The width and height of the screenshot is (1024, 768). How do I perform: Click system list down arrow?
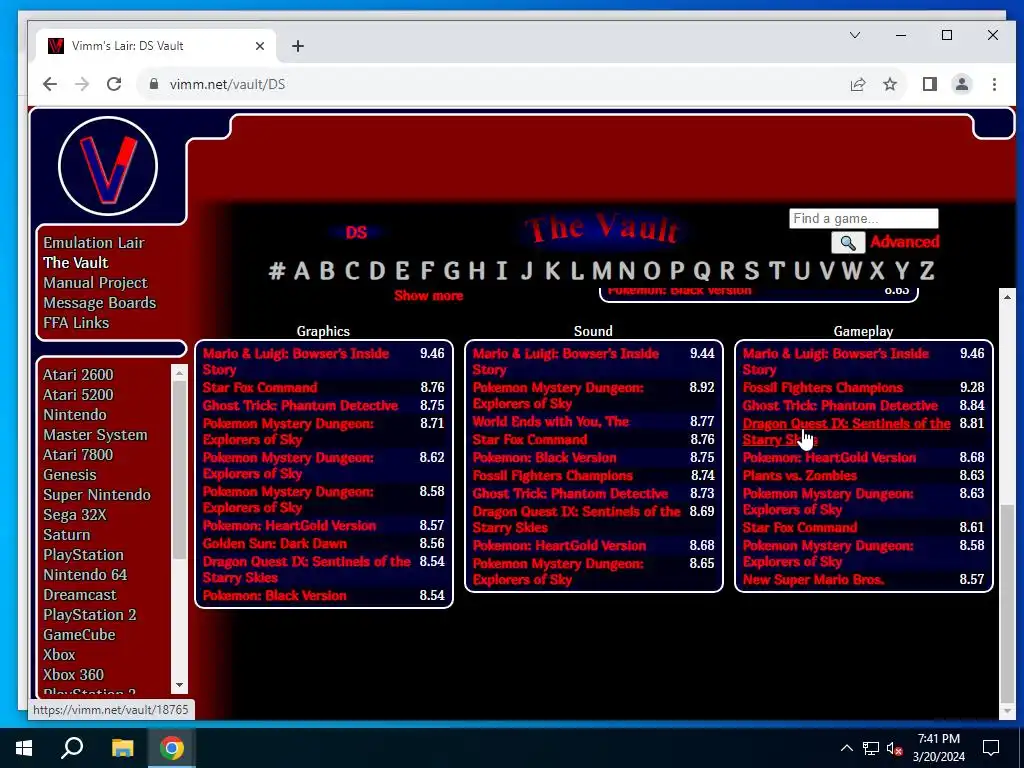[x=179, y=685]
